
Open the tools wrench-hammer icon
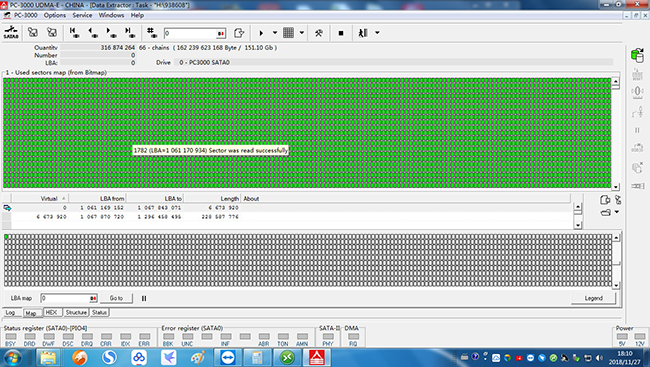pyautogui.click(x=318, y=33)
